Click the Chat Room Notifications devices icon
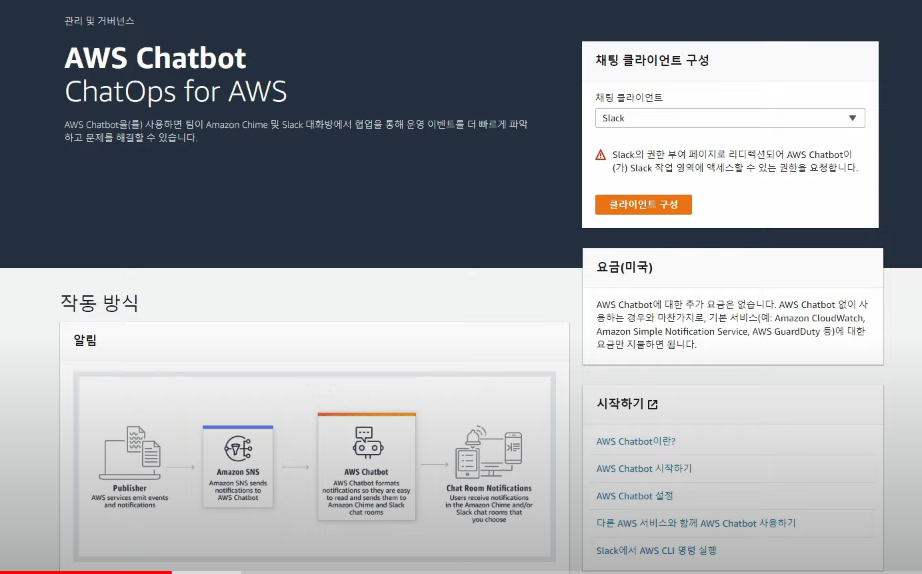The width and height of the screenshot is (922, 574). coord(489,452)
